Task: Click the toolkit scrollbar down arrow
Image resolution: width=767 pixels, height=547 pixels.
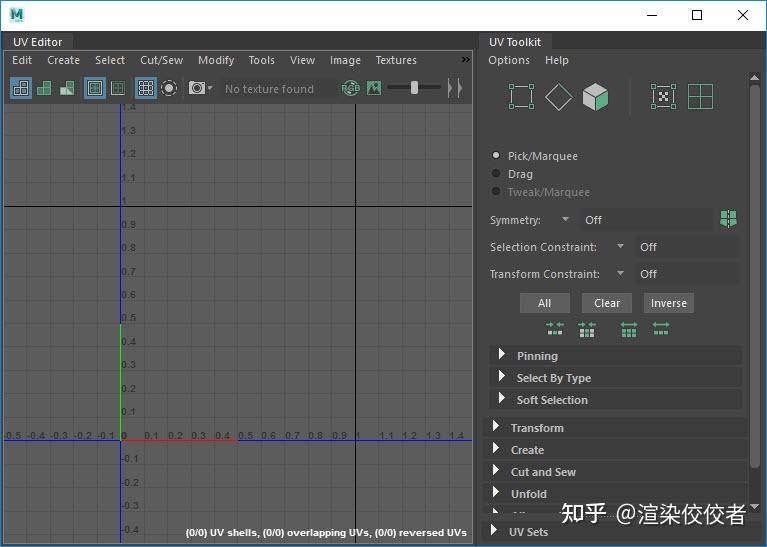Action: 754,506
